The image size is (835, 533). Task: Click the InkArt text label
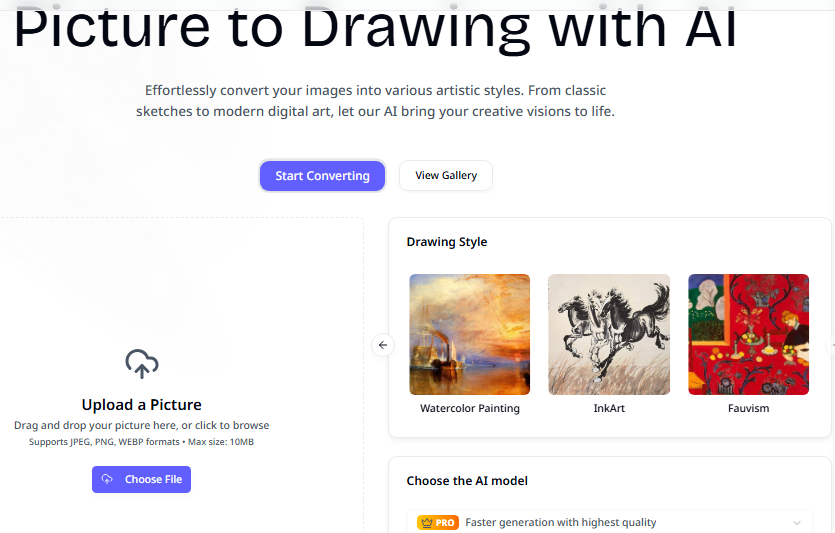click(609, 408)
